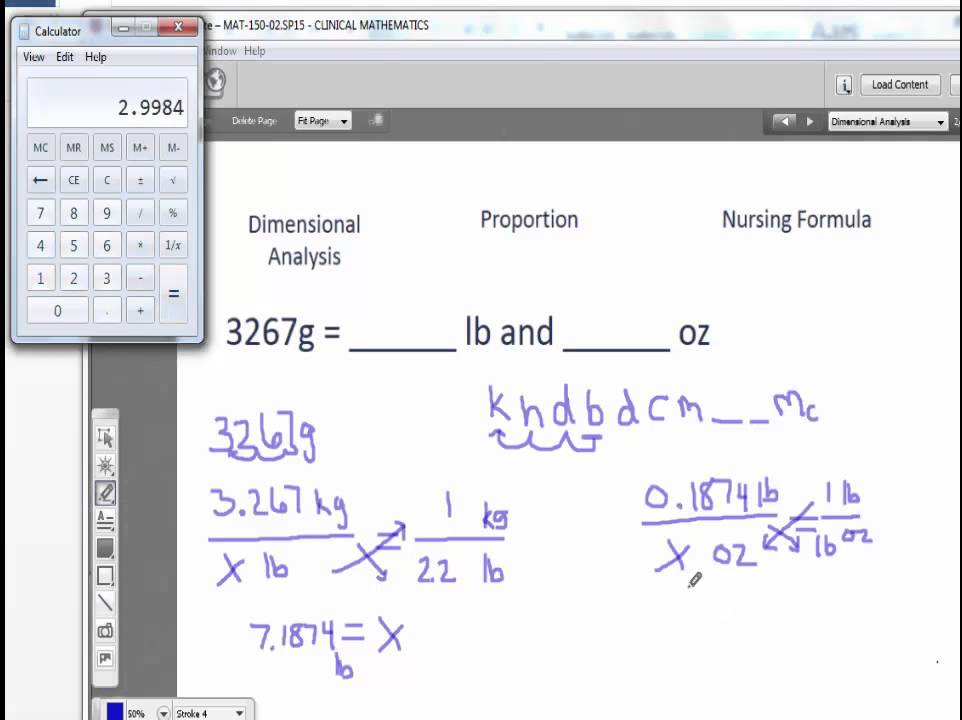Click the calculator percent key
962x720 pixels.
(173, 213)
